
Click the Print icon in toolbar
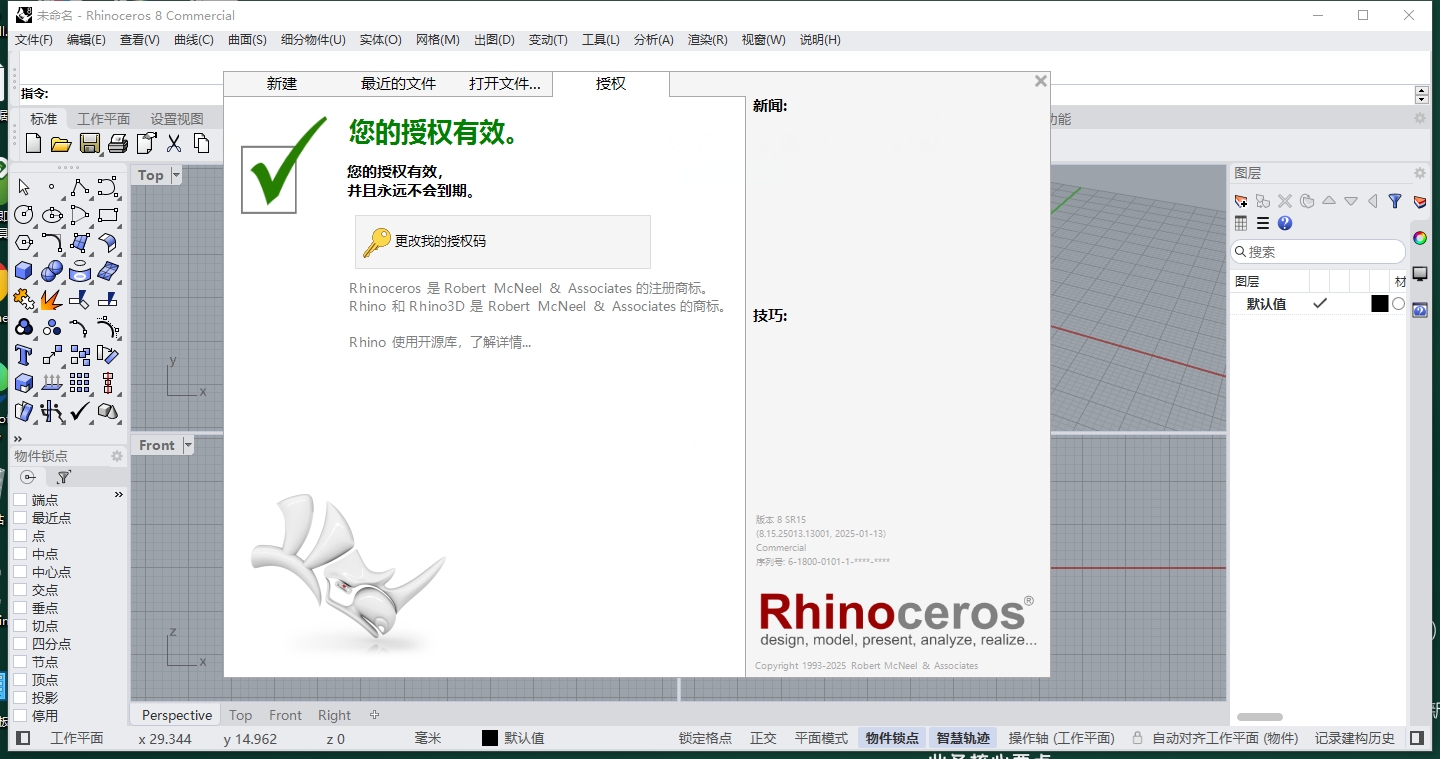coord(118,144)
